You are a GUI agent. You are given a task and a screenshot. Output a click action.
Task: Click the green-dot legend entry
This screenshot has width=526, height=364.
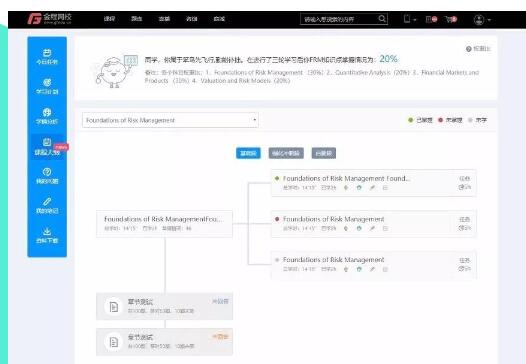click(420, 120)
